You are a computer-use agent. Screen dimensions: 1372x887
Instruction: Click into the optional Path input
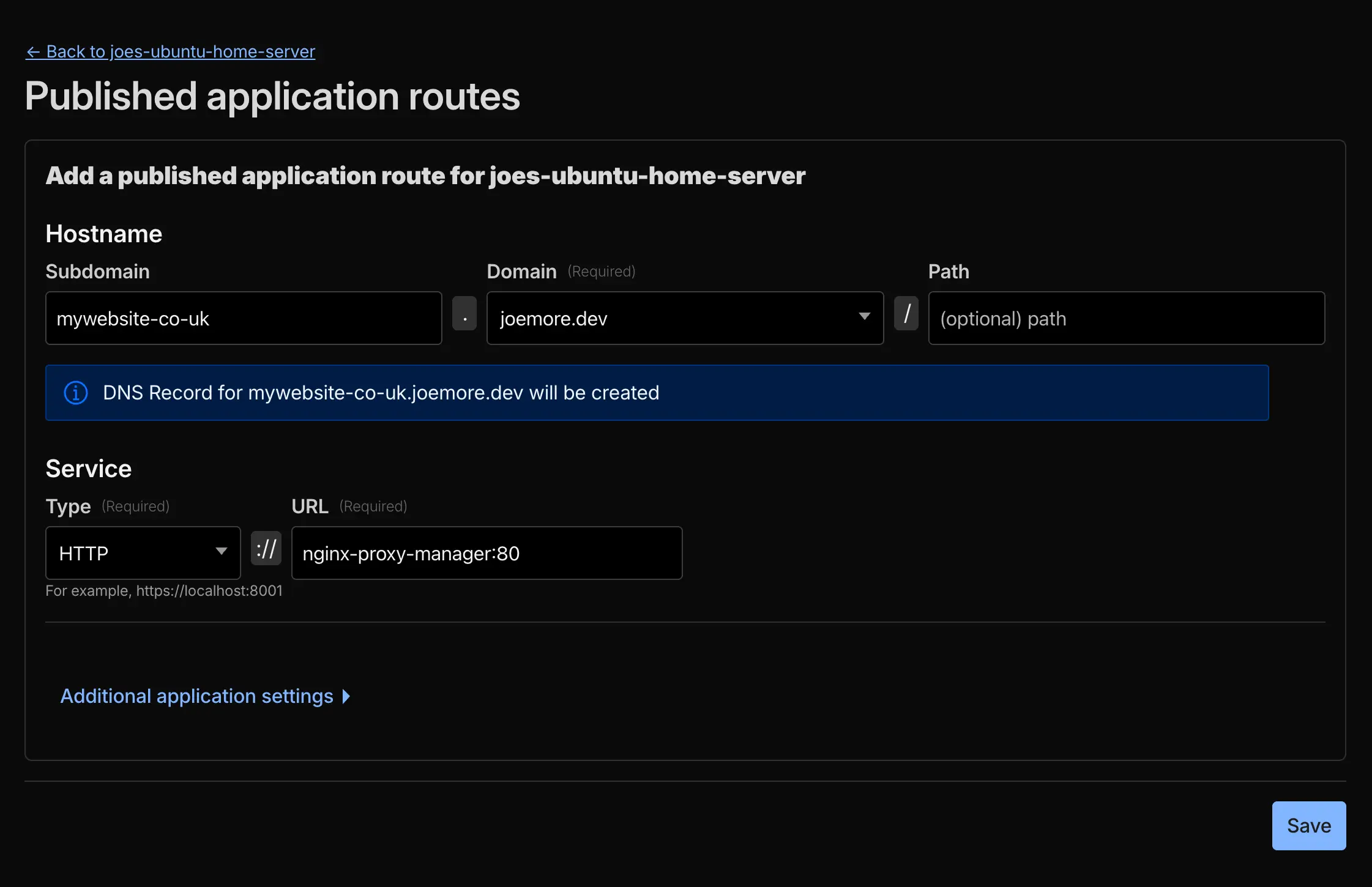(x=1126, y=318)
